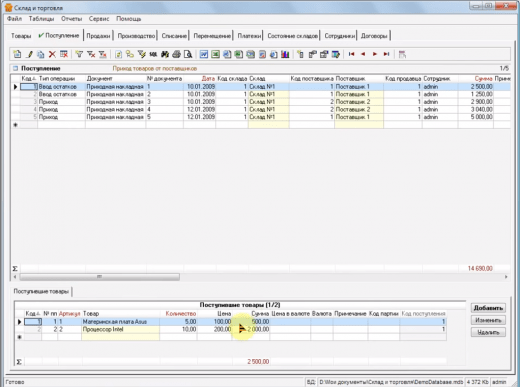Click the Артикул column header

[x=69, y=314]
